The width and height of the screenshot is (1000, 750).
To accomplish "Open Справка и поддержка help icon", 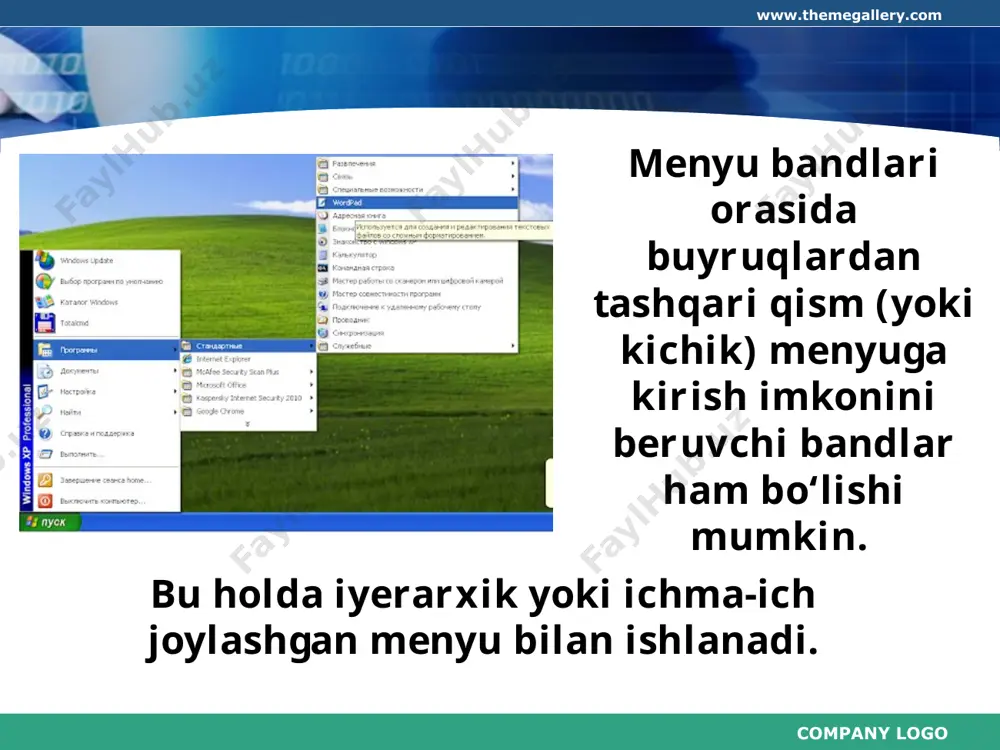I will point(45,433).
